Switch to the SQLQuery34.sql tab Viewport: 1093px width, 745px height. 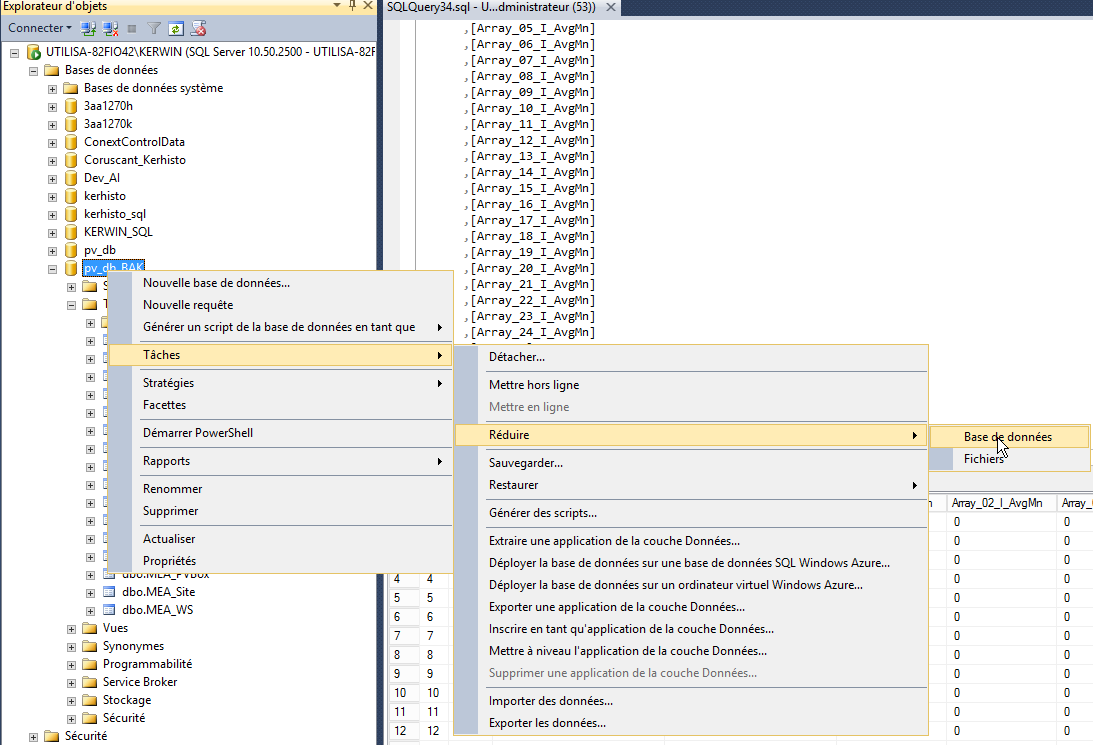(490, 7)
